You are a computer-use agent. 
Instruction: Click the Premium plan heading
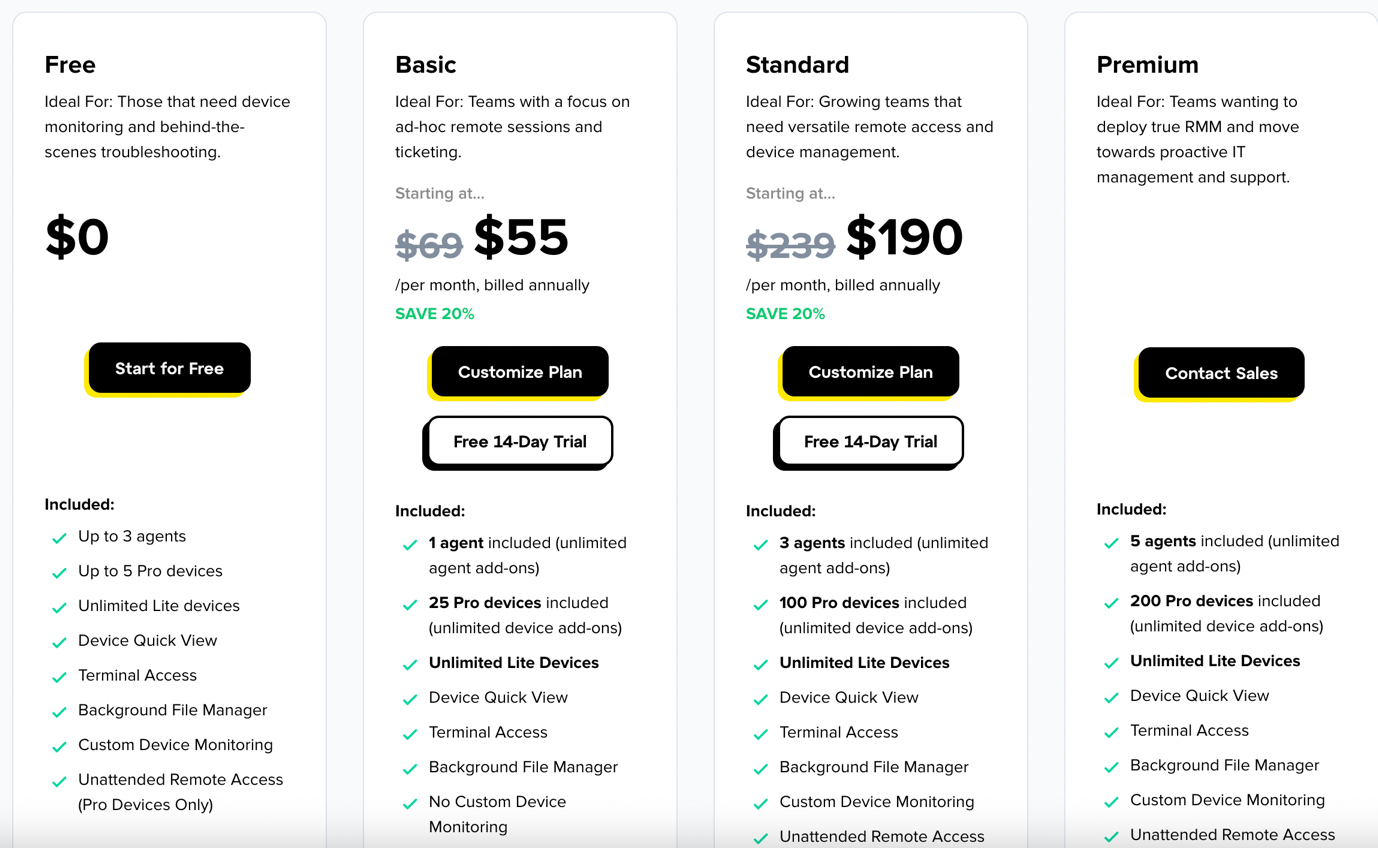(x=1147, y=64)
